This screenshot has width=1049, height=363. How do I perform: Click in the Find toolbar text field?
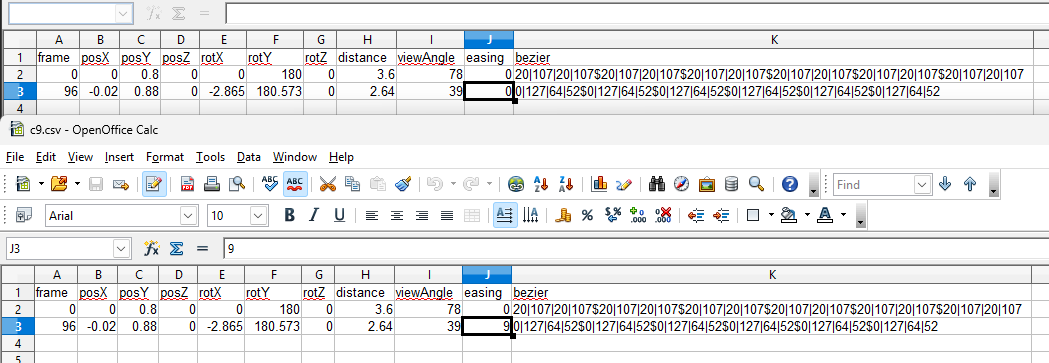tap(873, 185)
